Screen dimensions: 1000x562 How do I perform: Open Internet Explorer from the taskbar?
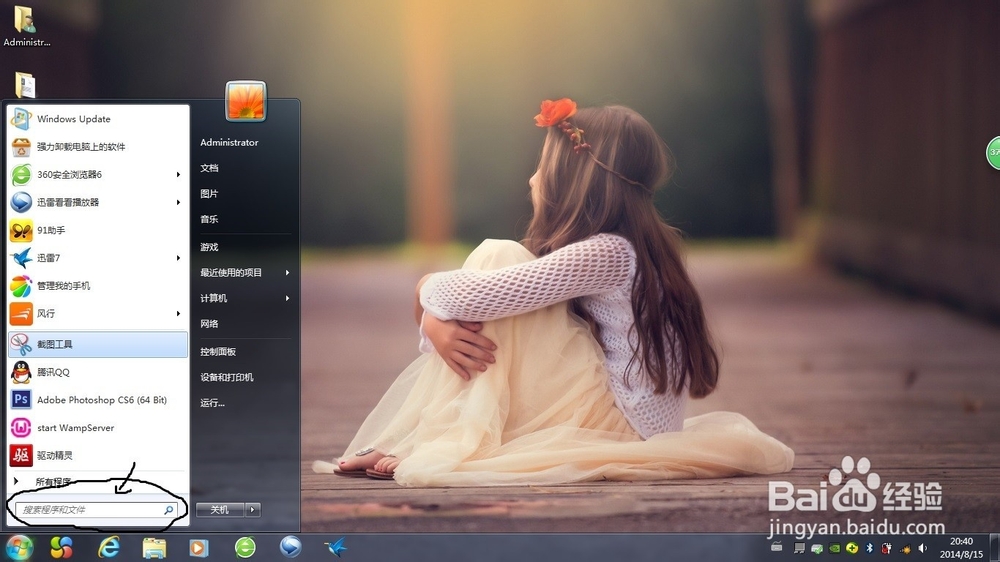[x=109, y=547]
